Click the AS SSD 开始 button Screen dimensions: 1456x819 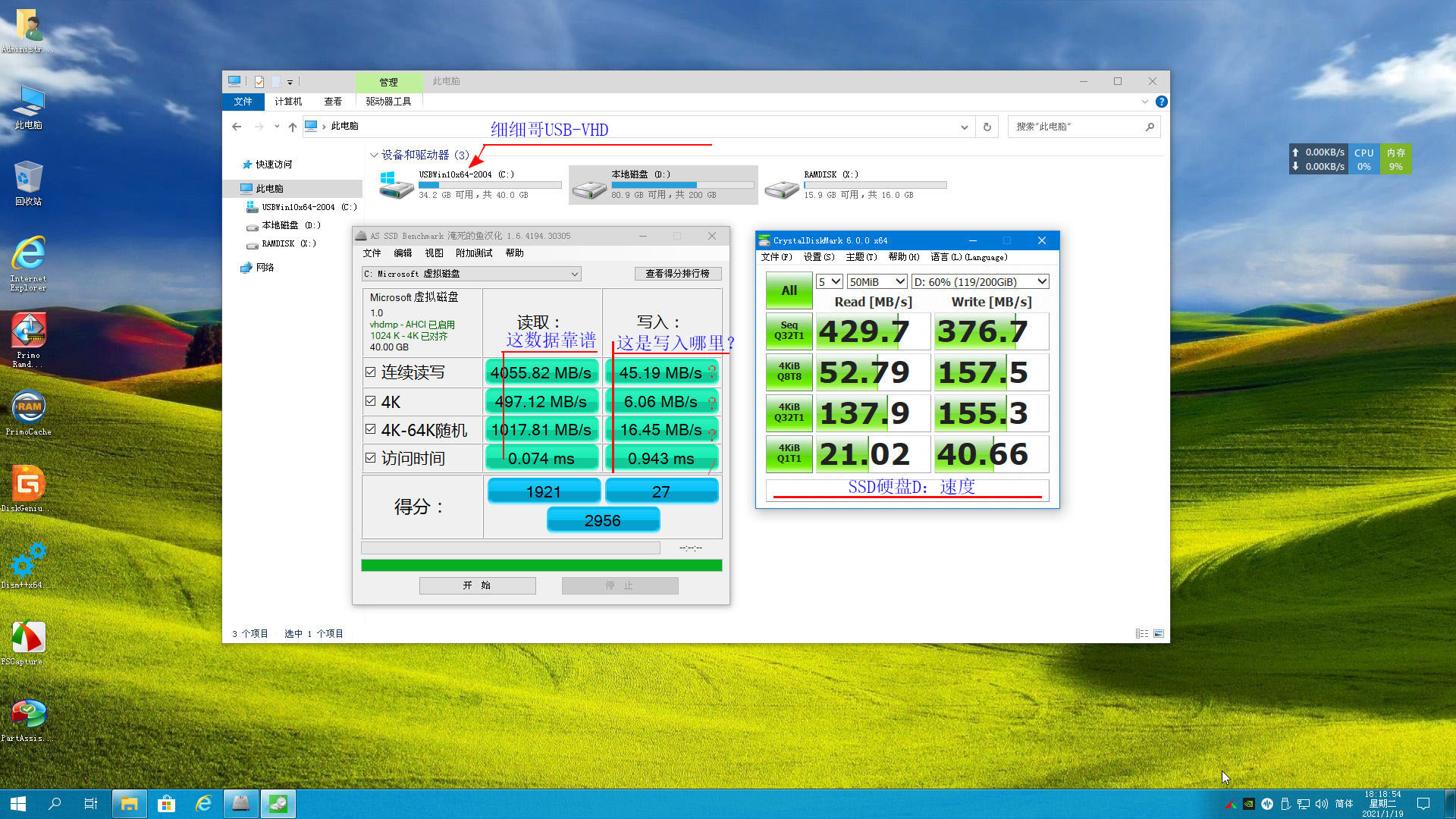coord(477,585)
